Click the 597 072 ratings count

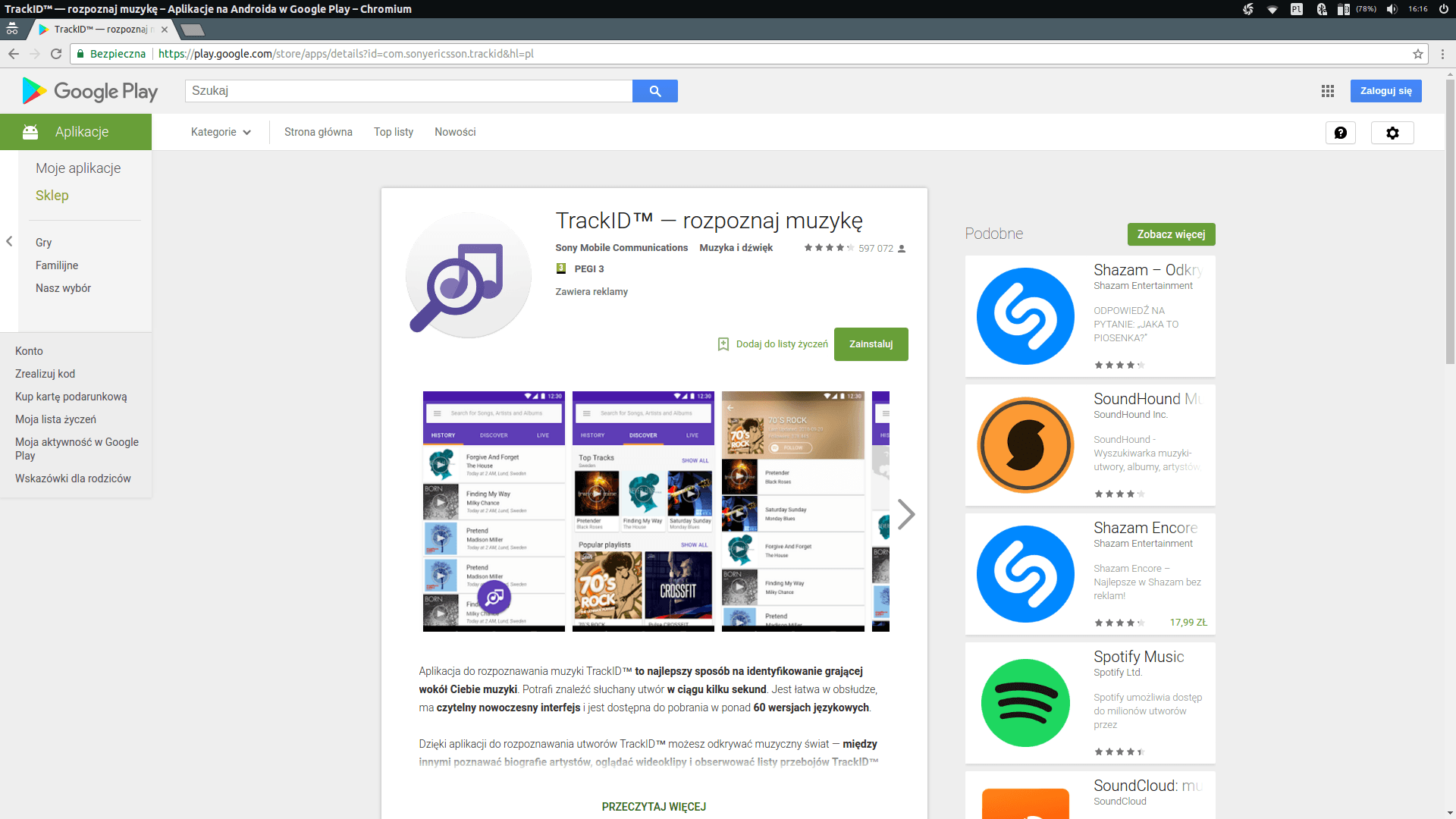(x=876, y=249)
